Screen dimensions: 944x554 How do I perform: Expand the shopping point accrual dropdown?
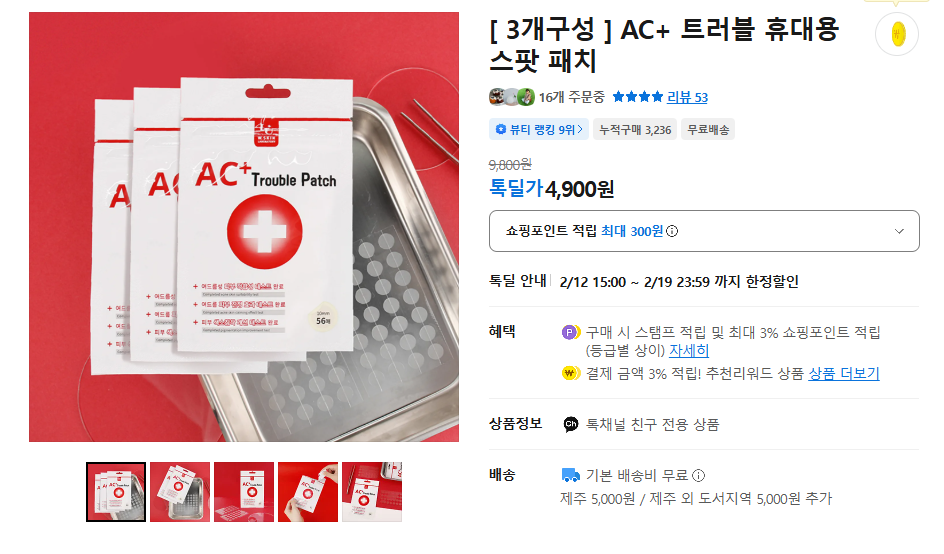(704, 231)
